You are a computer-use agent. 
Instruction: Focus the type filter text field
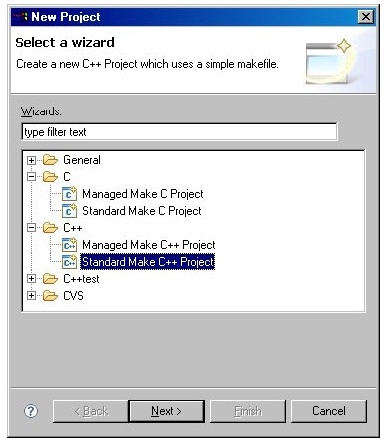pos(179,132)
